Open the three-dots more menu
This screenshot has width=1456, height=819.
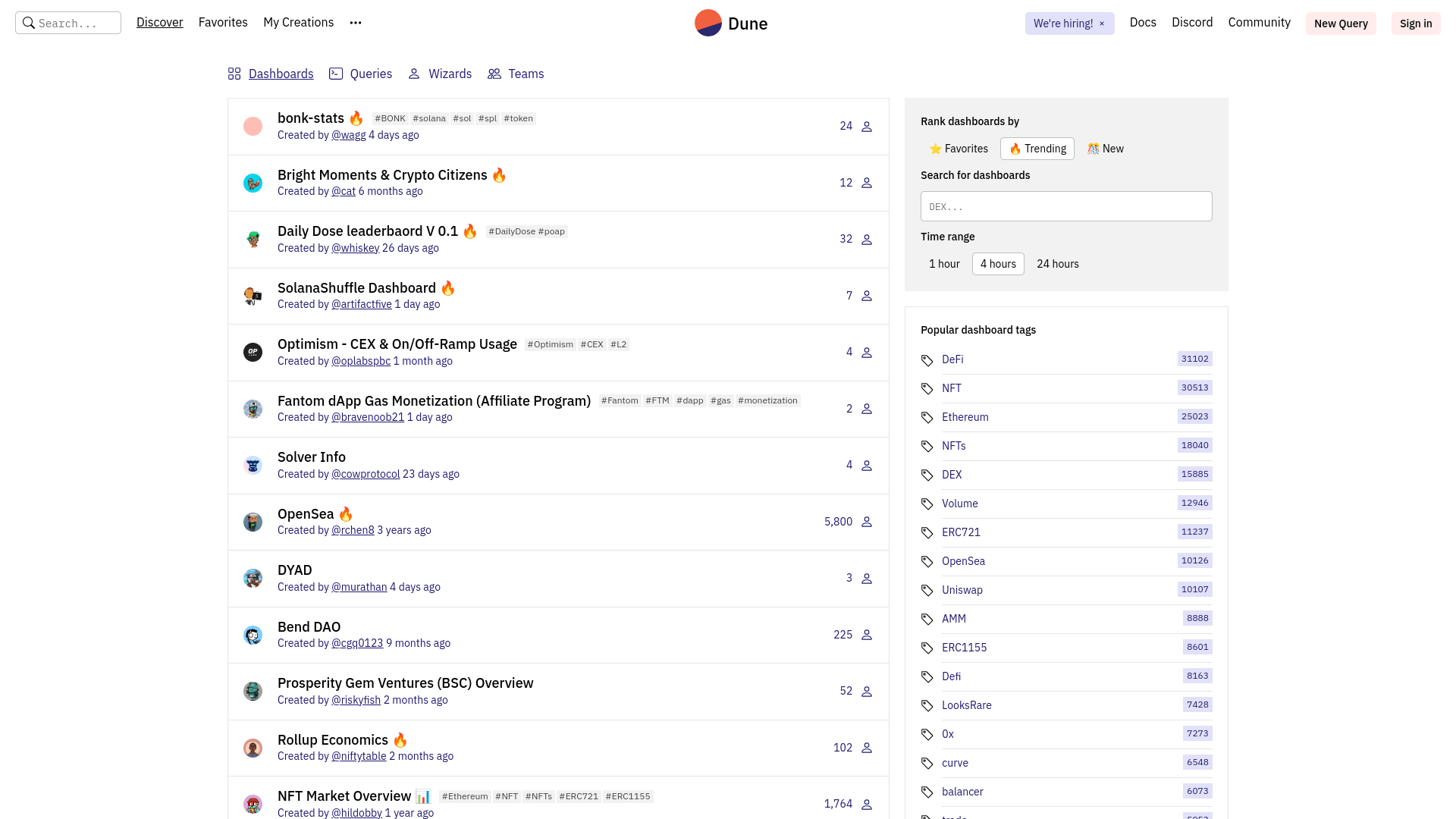356,23
